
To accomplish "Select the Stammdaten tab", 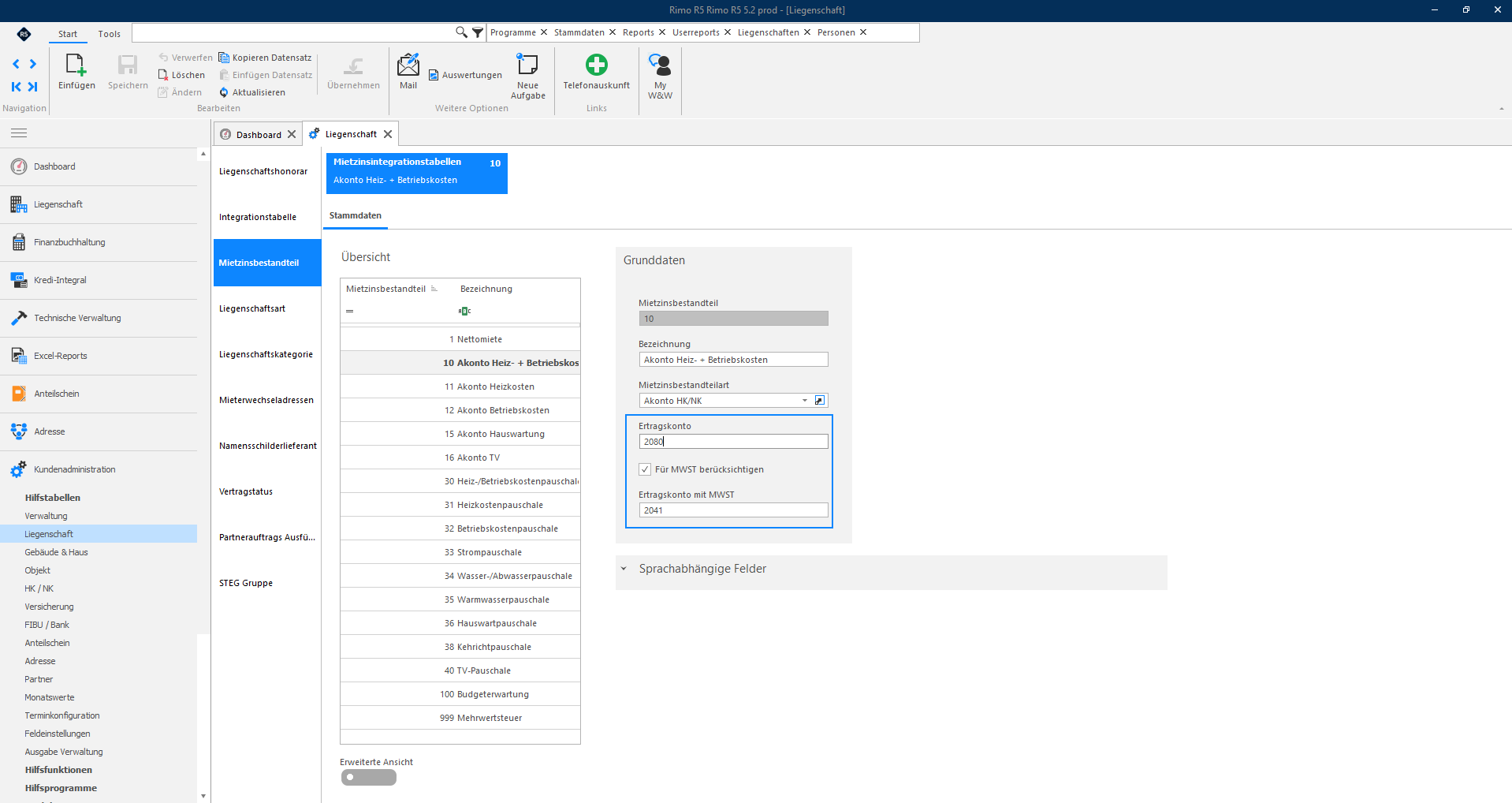I will (356, 215).
